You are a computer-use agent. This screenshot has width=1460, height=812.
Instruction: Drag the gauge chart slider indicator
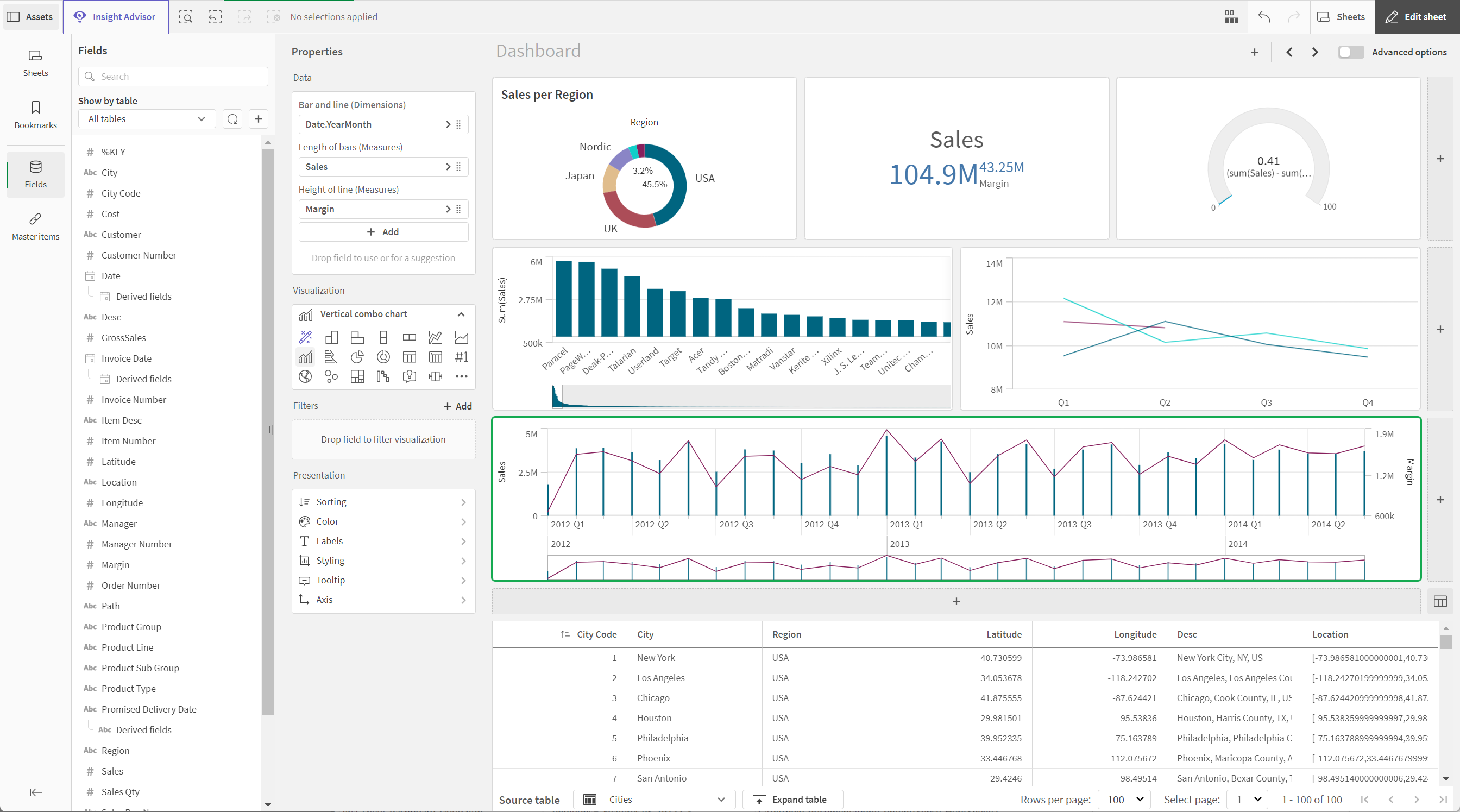[1228, 195]
